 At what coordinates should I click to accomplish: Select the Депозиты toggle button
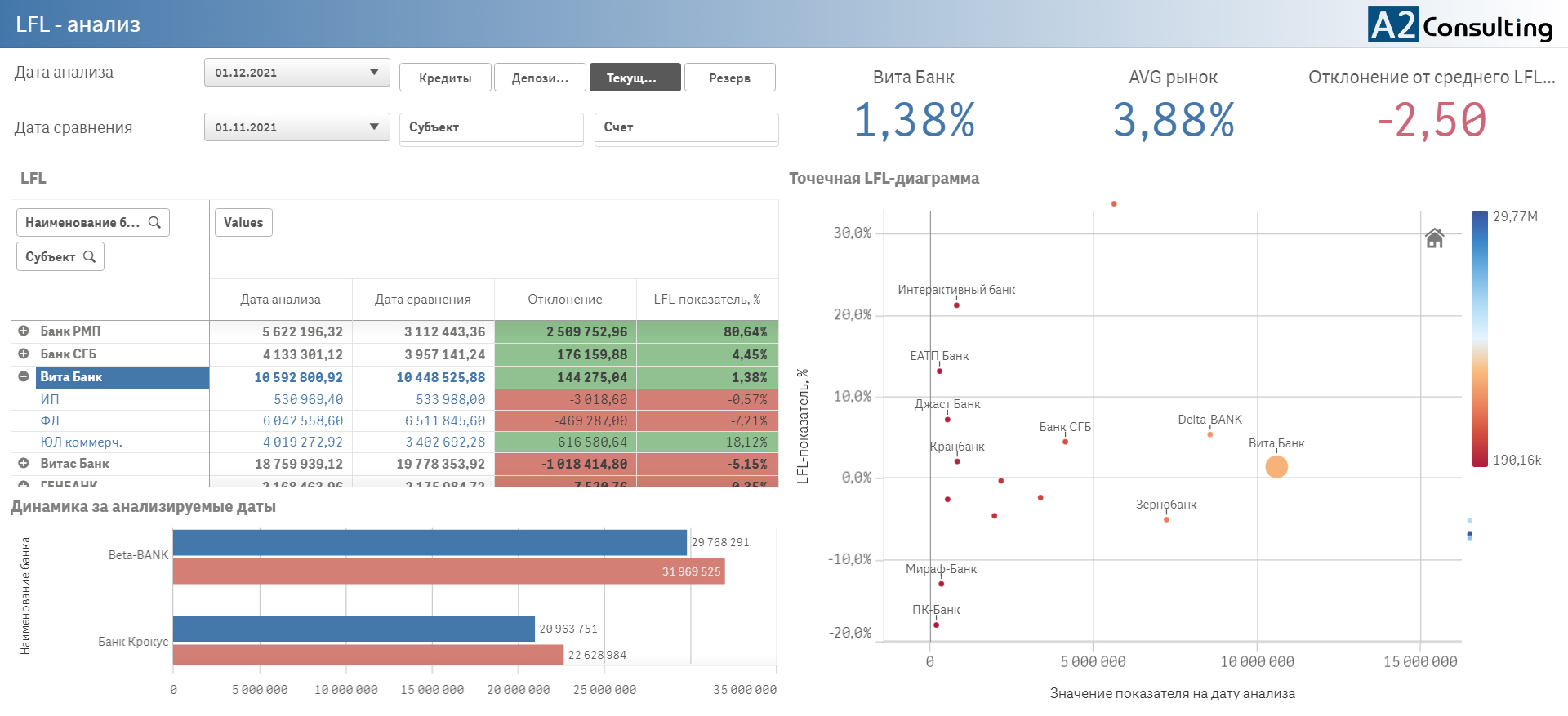(540, 78)
